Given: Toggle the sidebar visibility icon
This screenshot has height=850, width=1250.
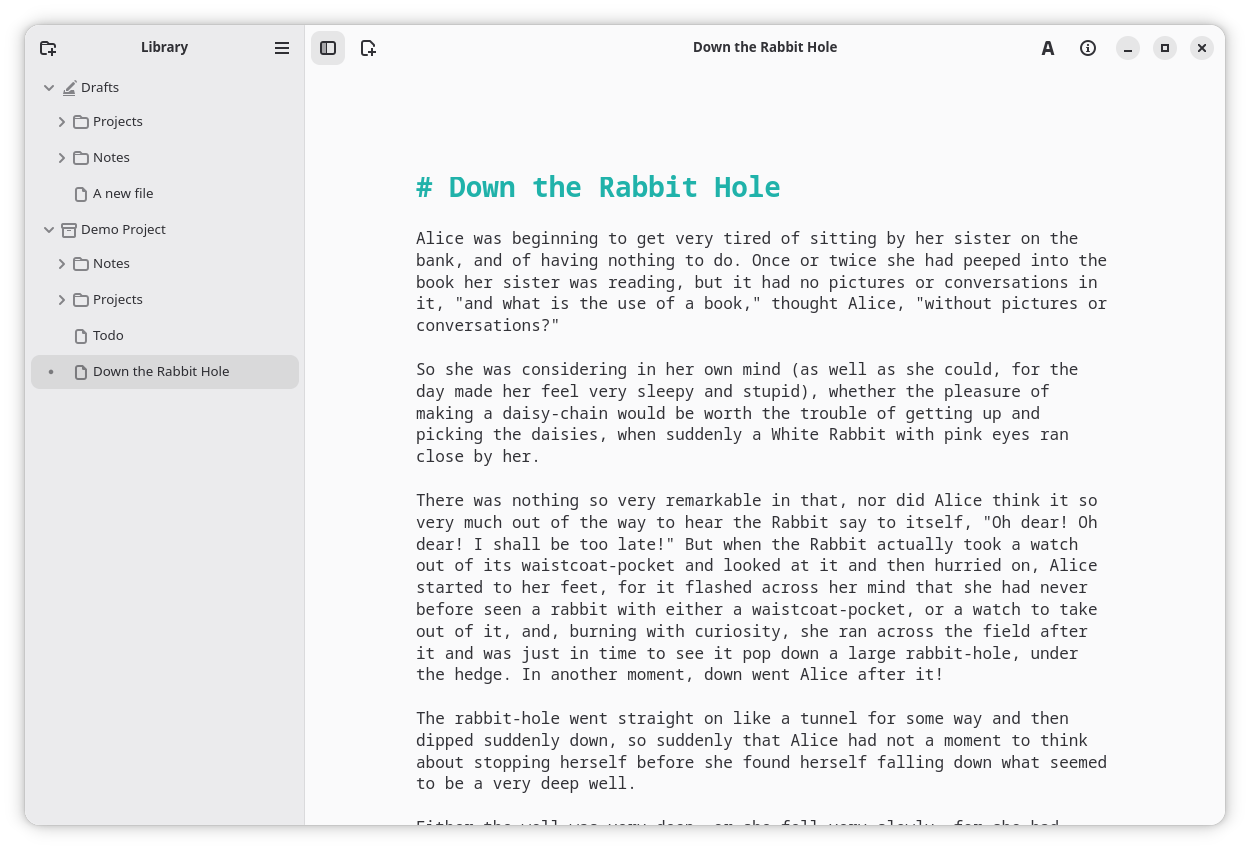Looking at the screenshot, I should (x=328, y=47).
